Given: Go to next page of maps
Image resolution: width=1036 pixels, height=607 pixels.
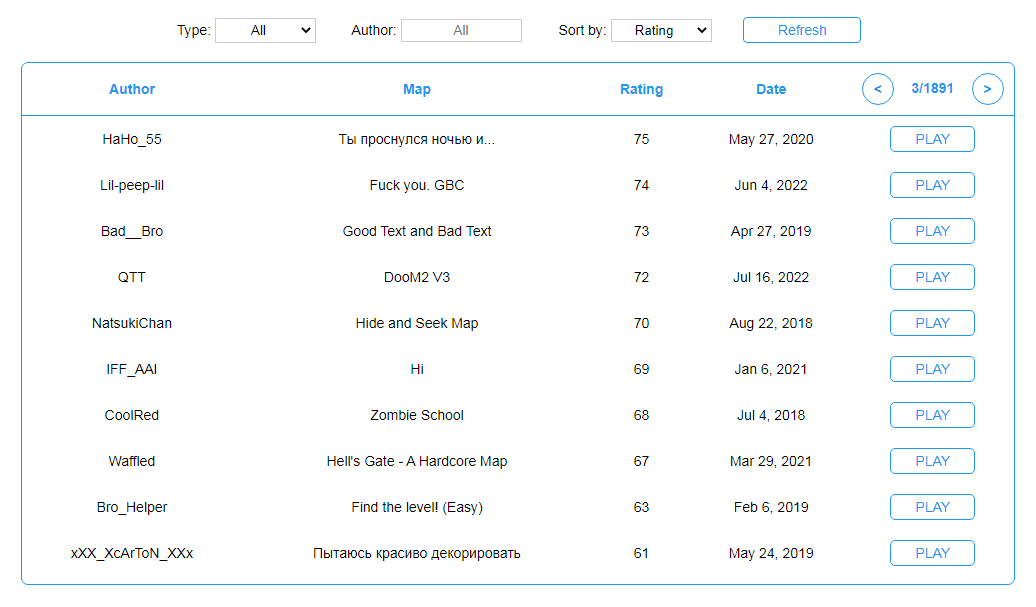Looking at the screenshot, I should point(987,89).
